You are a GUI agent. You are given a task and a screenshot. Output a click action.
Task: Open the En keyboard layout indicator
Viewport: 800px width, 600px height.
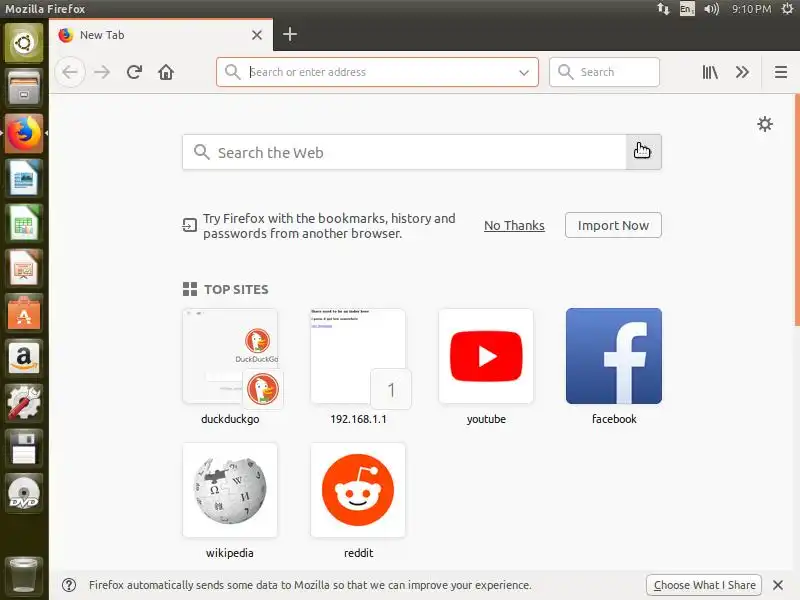coord(687,9)
